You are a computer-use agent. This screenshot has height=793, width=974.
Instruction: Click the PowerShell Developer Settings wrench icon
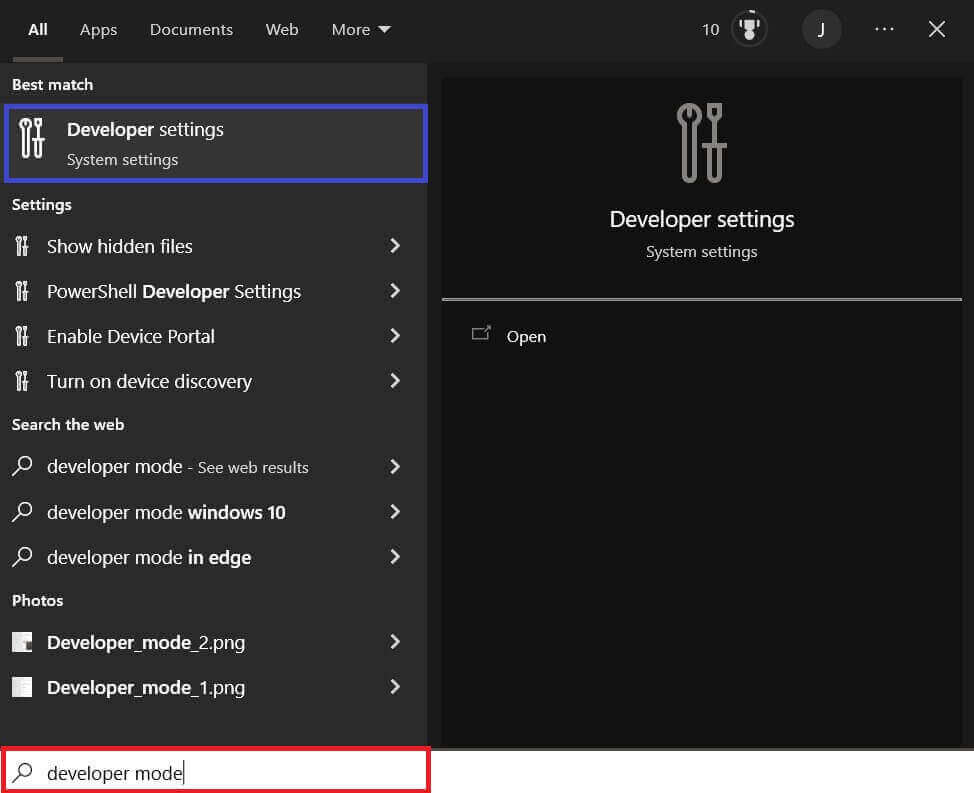point(22,291)
